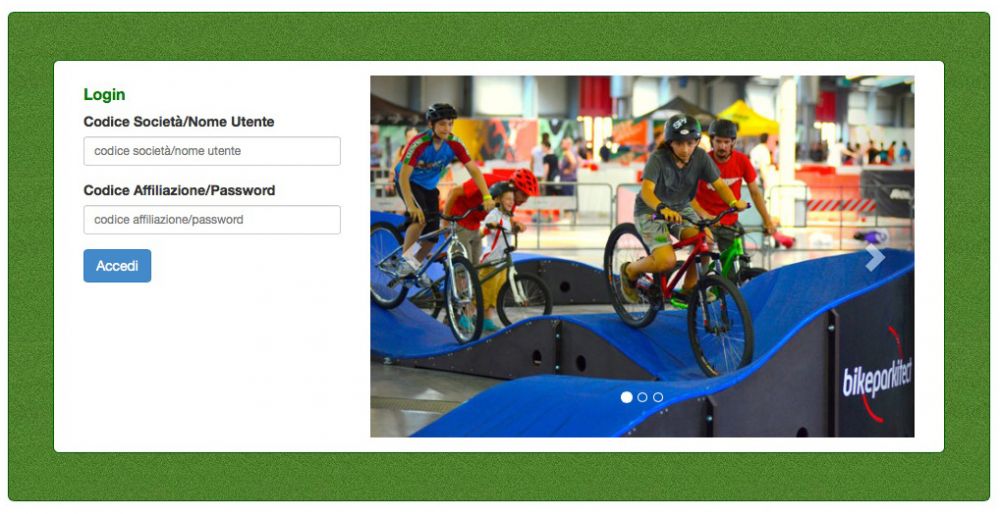The width and height of the screenshot is (1000, 514).
Task: Click the bikeparkitect logo in the photo
Action: click(x=877, y=378)
